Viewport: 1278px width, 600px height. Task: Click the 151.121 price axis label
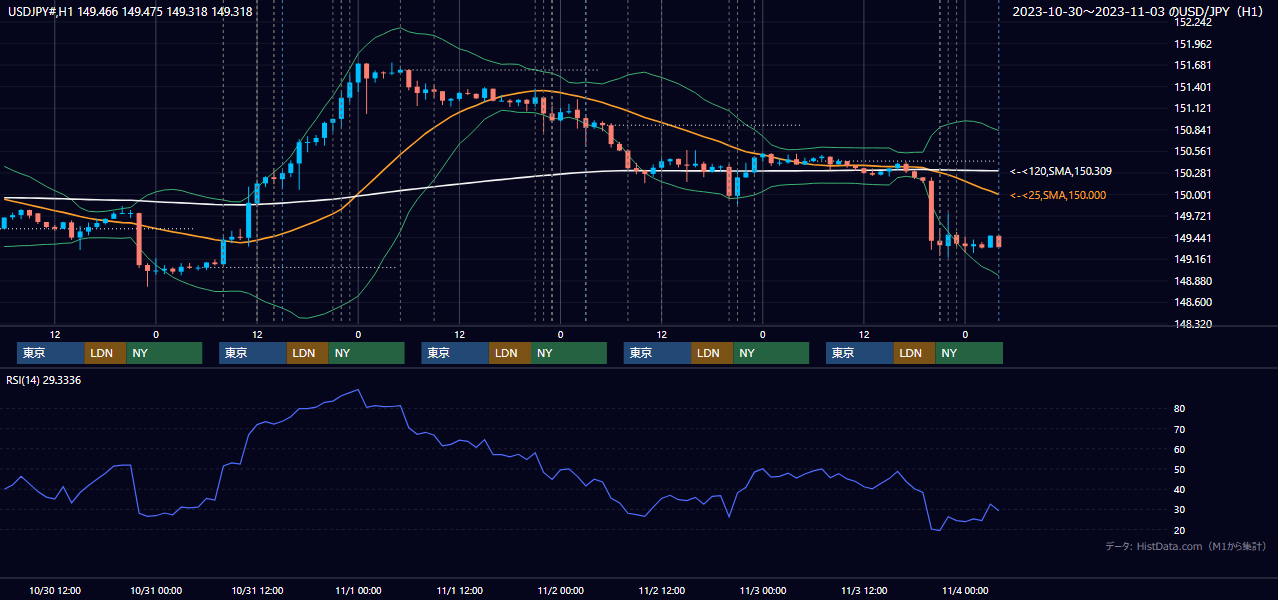click(x=1193, y=108)
